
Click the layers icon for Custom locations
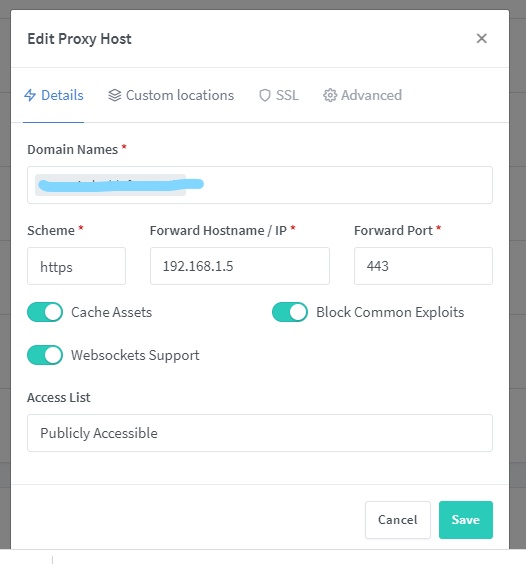tap(115, 95)
